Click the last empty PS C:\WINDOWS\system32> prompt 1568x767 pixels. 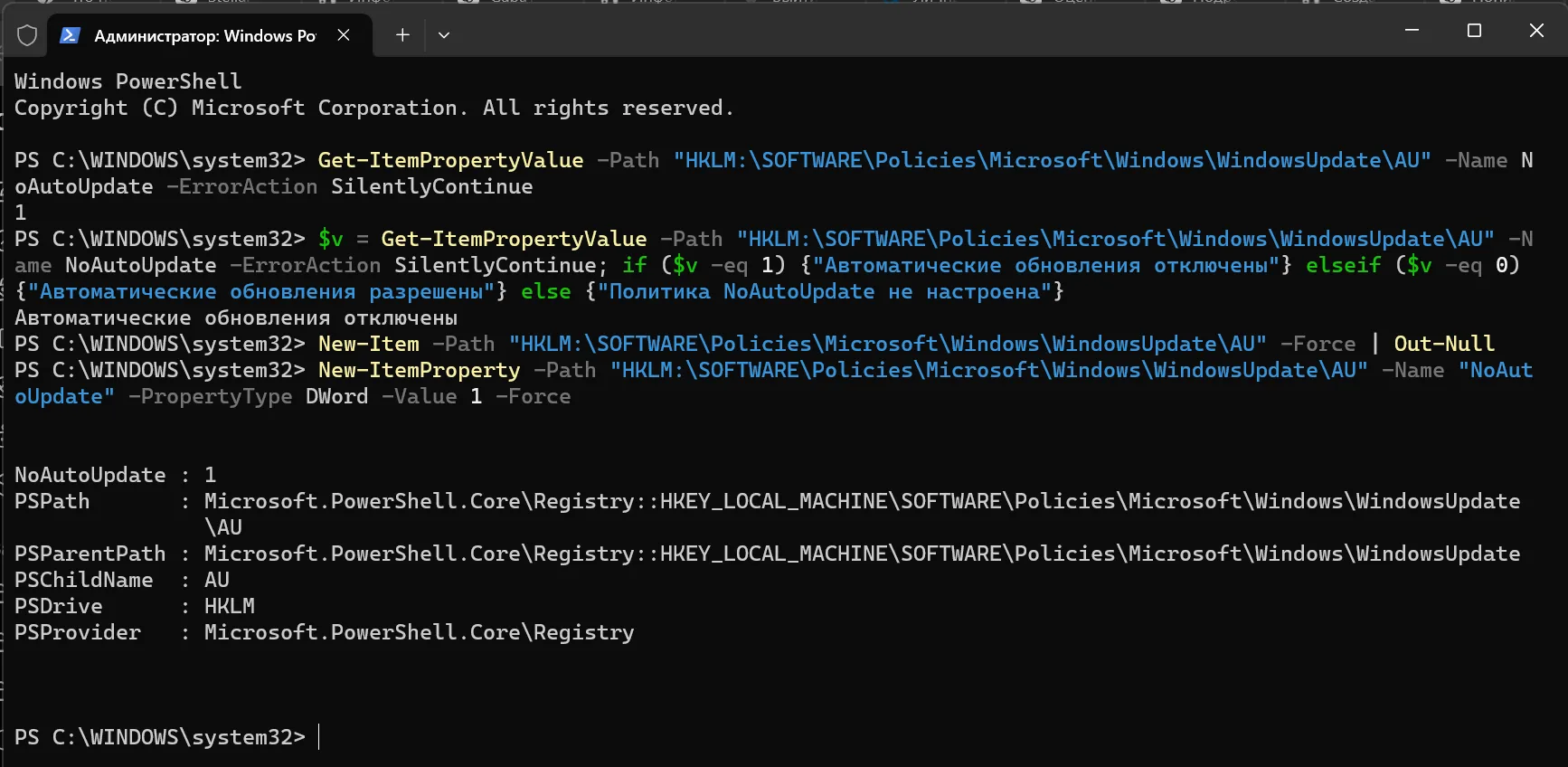160,737
